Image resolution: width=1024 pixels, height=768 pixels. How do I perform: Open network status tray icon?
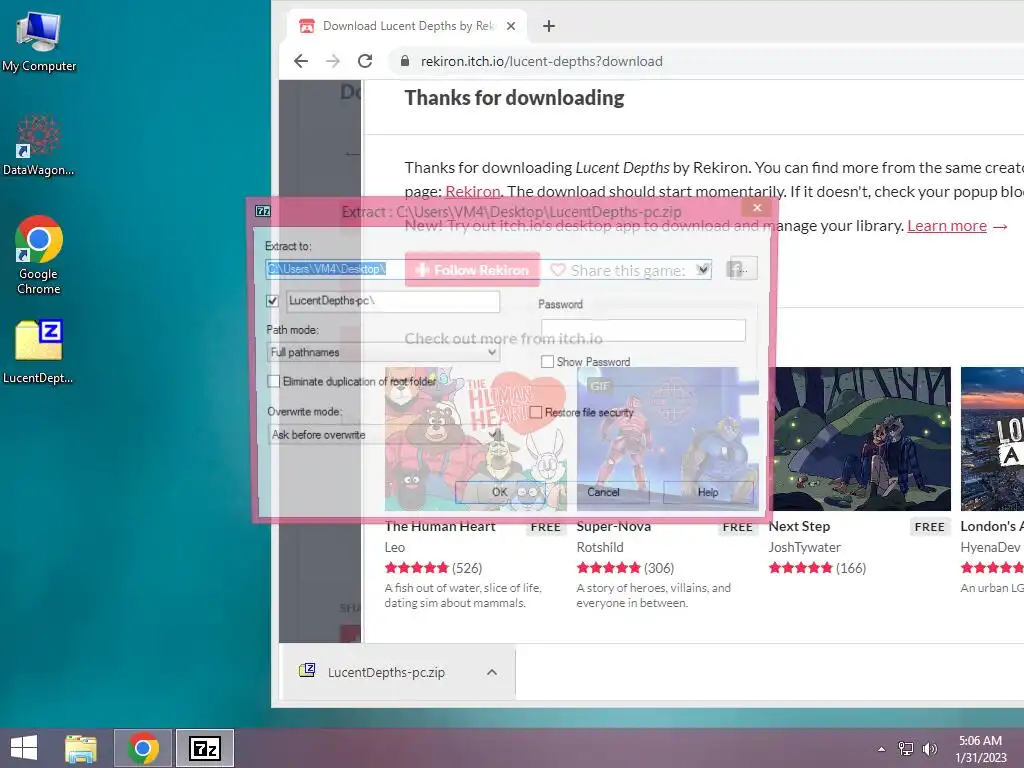[906, 749]
